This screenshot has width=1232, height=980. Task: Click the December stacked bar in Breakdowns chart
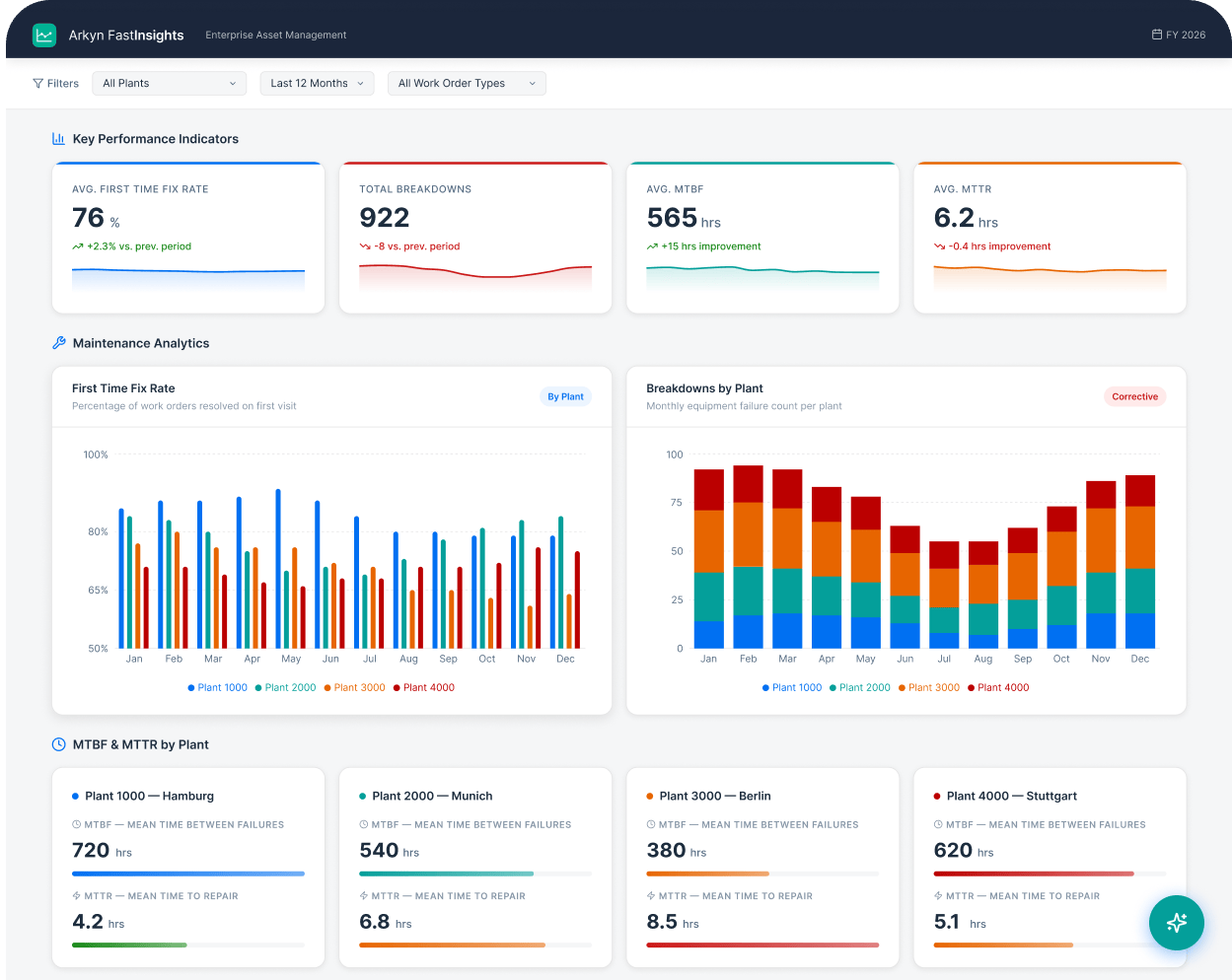[1139, 562]
